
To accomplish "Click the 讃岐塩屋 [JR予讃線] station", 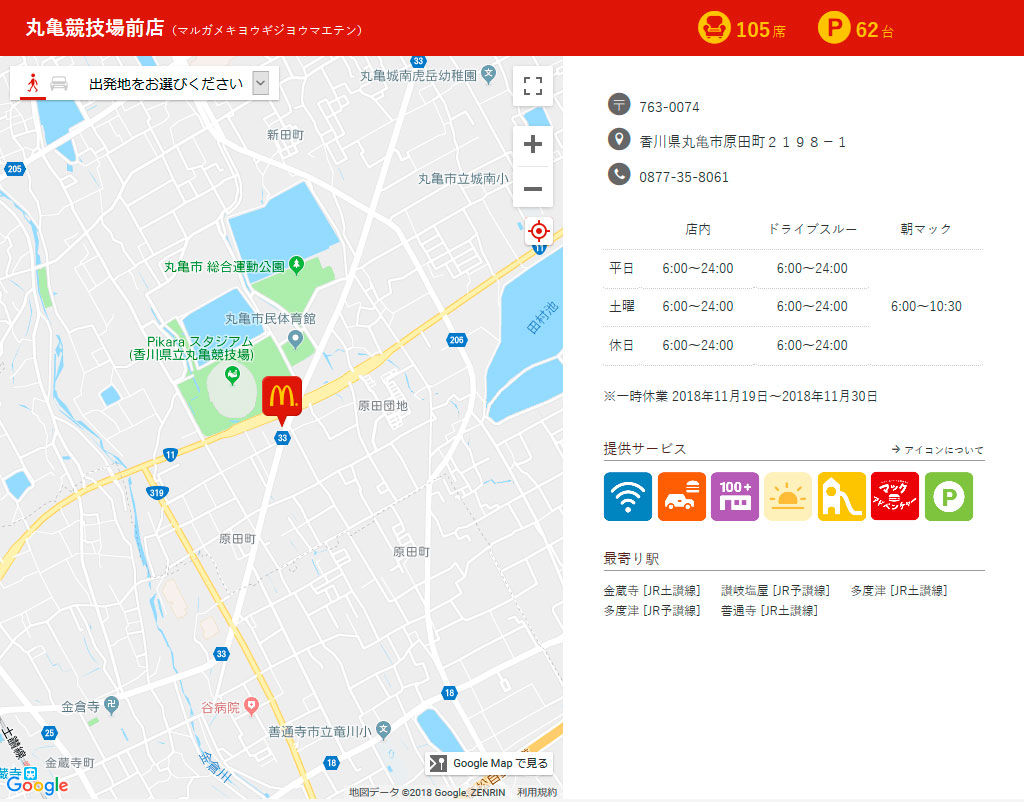I will pos(775,590).
